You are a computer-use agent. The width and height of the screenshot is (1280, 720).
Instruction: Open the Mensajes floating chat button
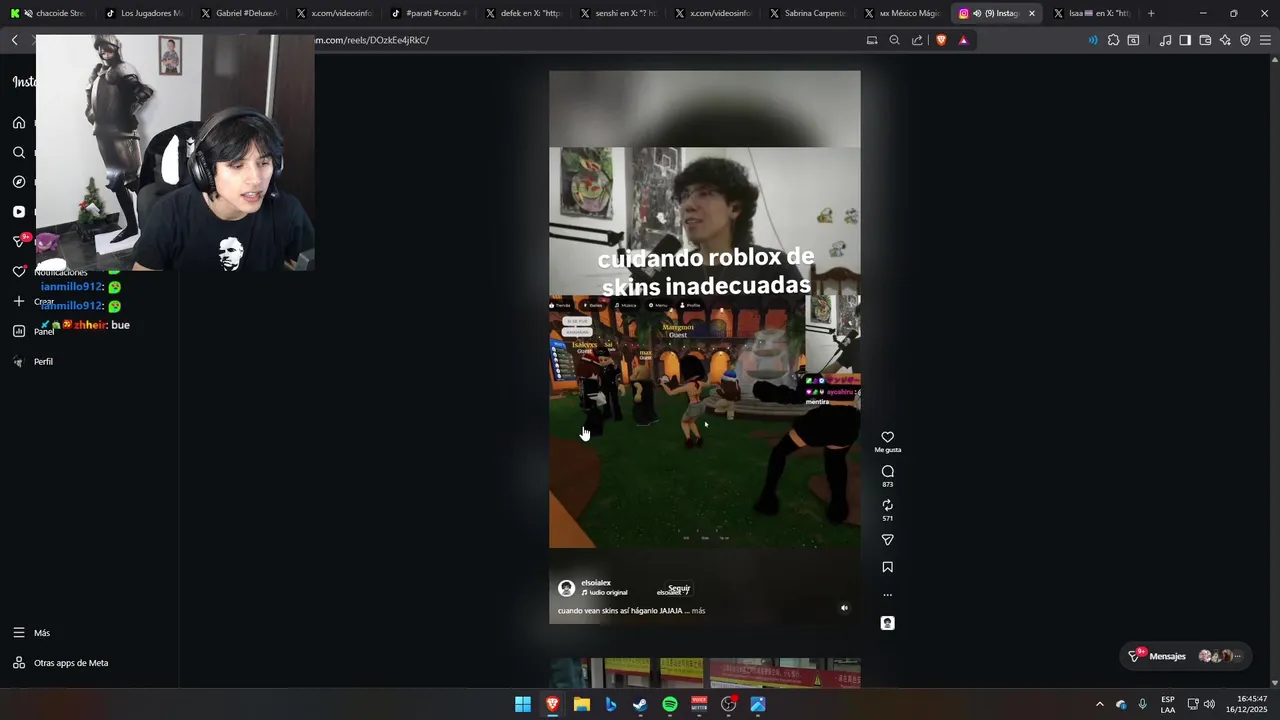point(1185,656)
